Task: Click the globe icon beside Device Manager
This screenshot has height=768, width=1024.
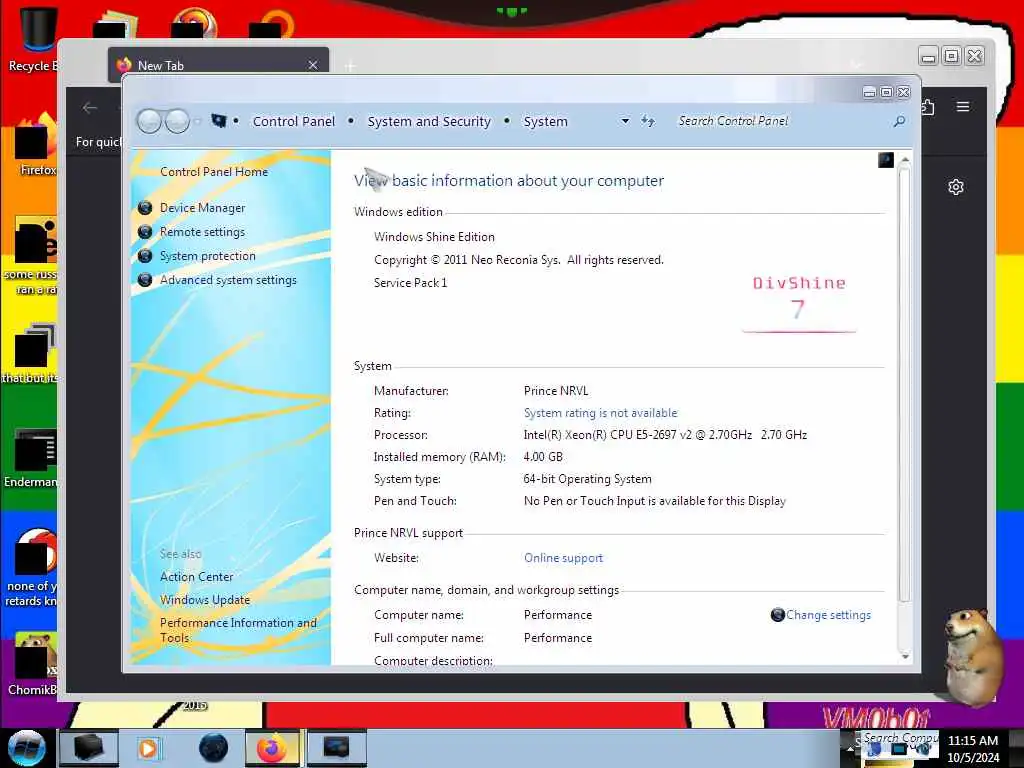Action: point(145,208)
